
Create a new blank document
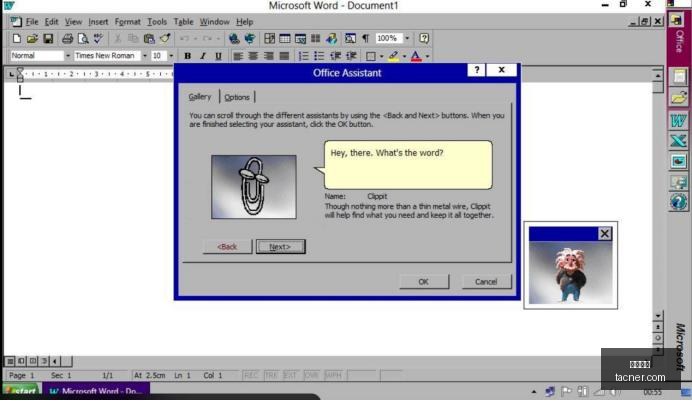[x=16, y=38]
